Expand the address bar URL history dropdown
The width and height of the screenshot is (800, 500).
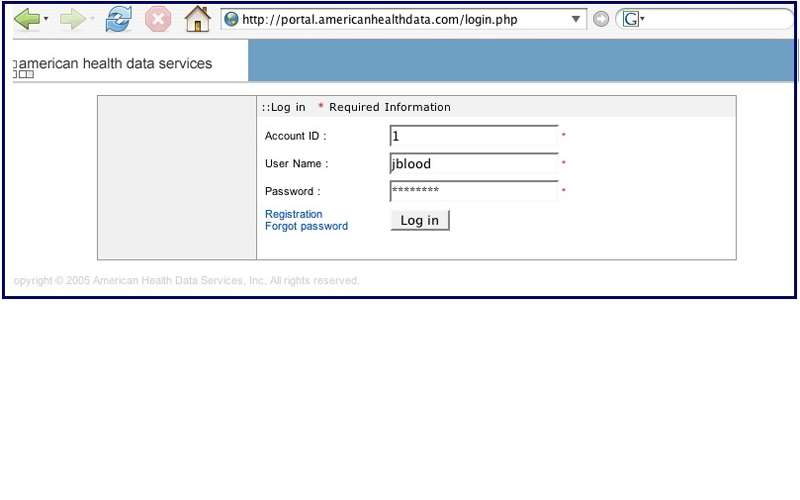(x=576, y=19)
